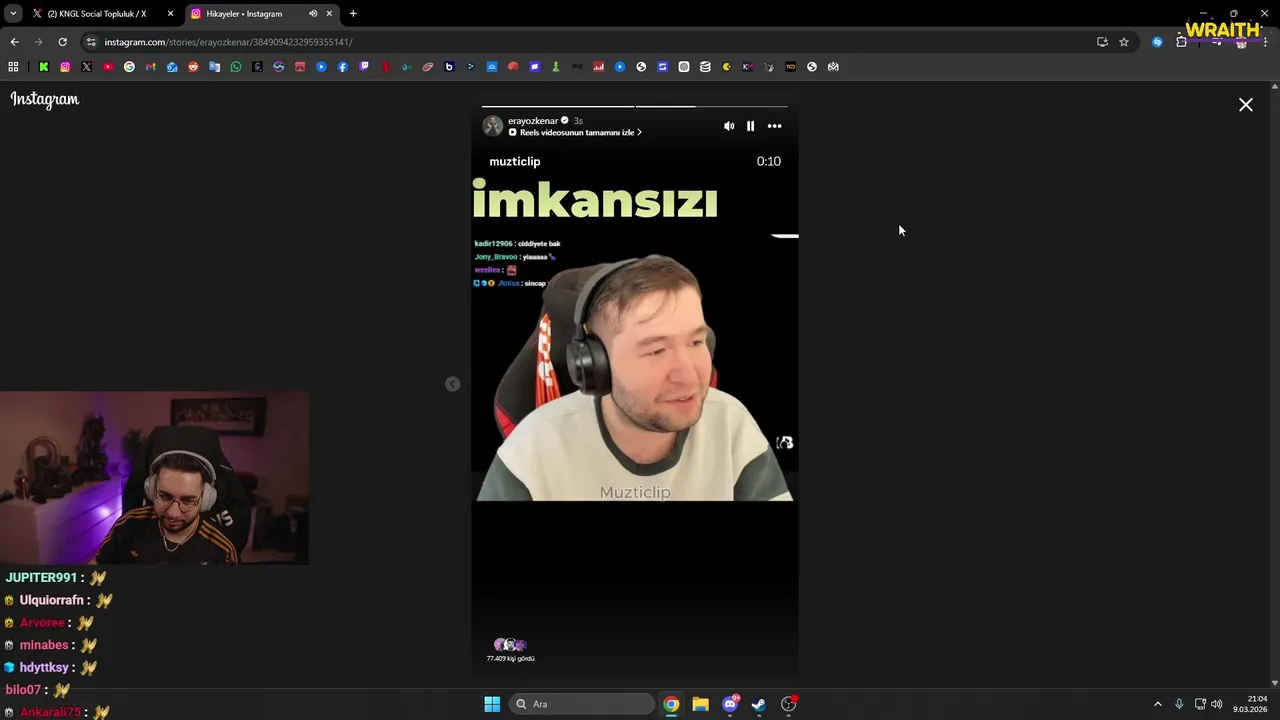
Task: Open Discord from the taskbar
Action: pyautogui.click(x=730, y=704)
